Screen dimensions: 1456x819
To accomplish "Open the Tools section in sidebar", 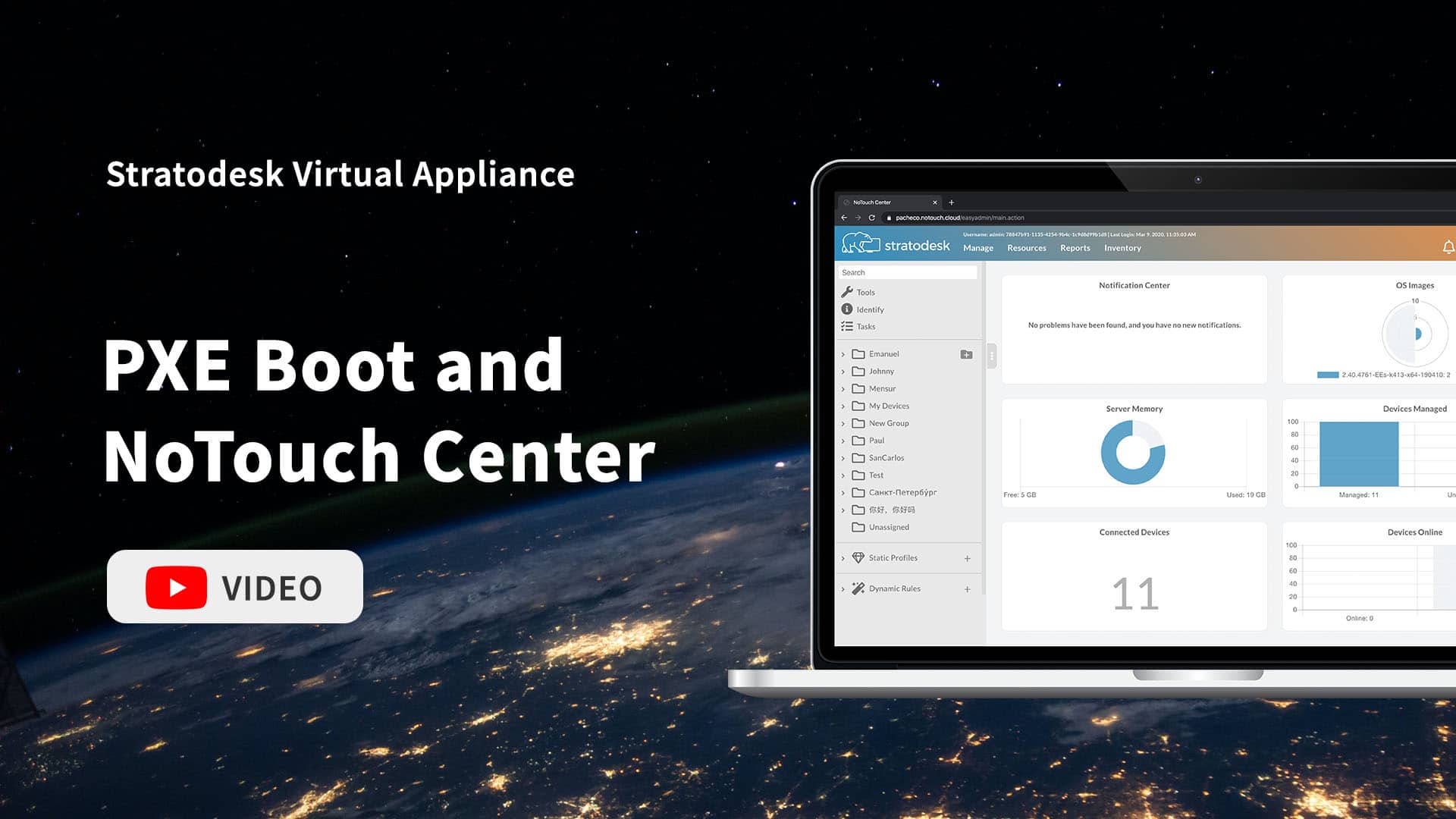I will pos(866,291).
